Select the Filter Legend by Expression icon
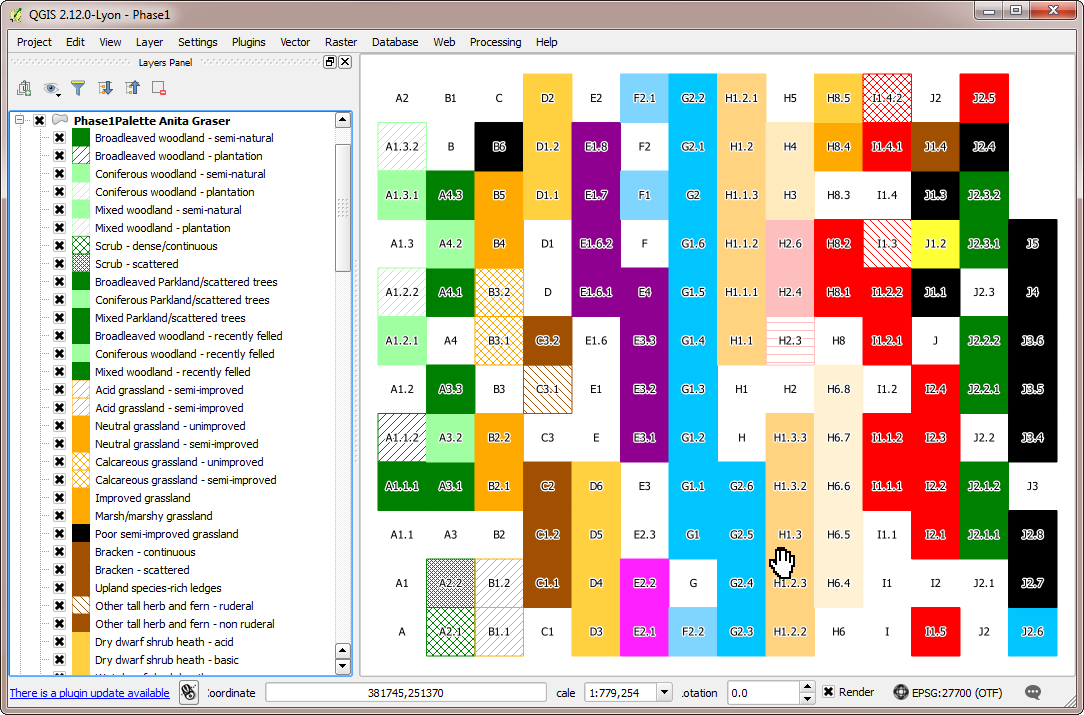The height and width of the screenshot is (715, 1084). tap(78, 88)
